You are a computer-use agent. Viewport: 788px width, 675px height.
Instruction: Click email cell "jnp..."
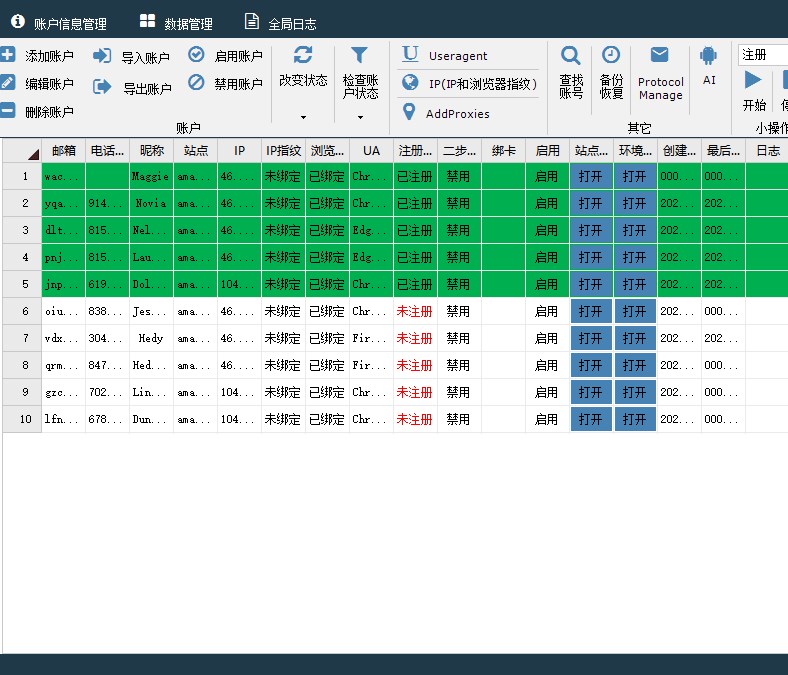pos(64,284)
